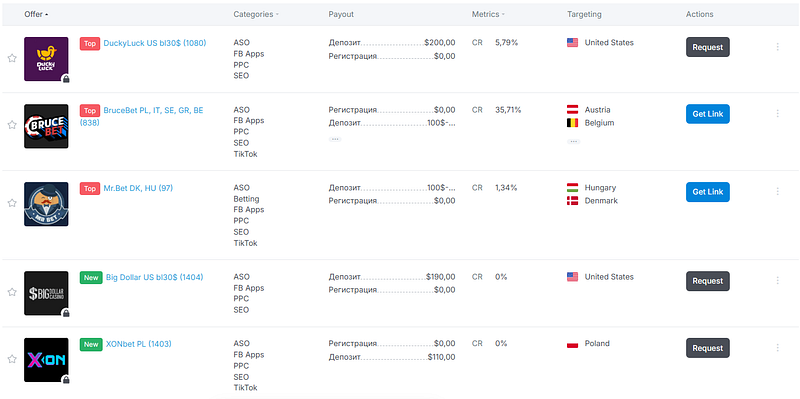The width and height of the screenshot is (800, 399).
Task: Open the BruceBet logo thumbnail
Action: [x=46, y=126]
